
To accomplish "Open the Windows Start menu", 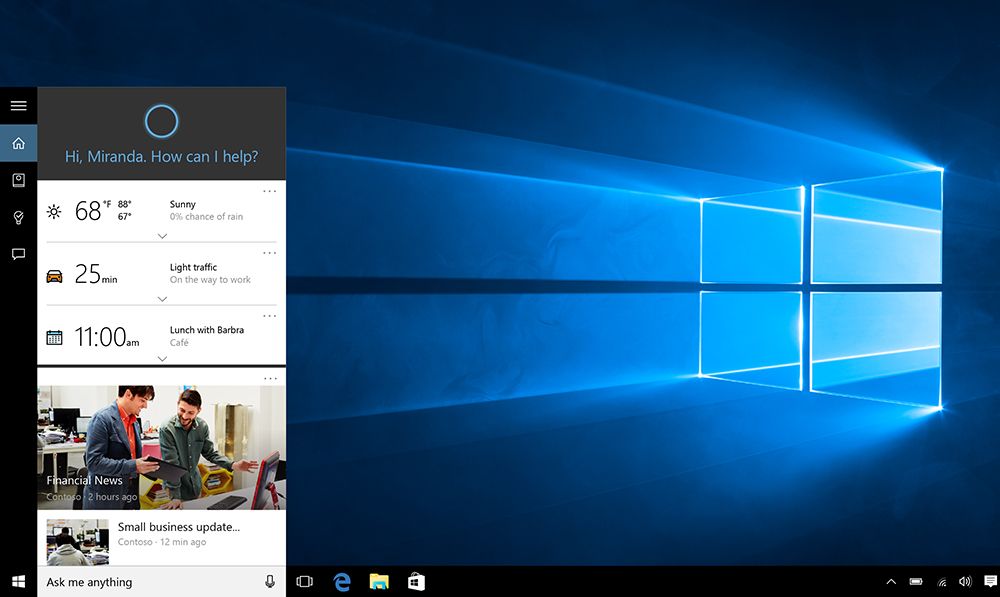I will [x=18, y=581].
